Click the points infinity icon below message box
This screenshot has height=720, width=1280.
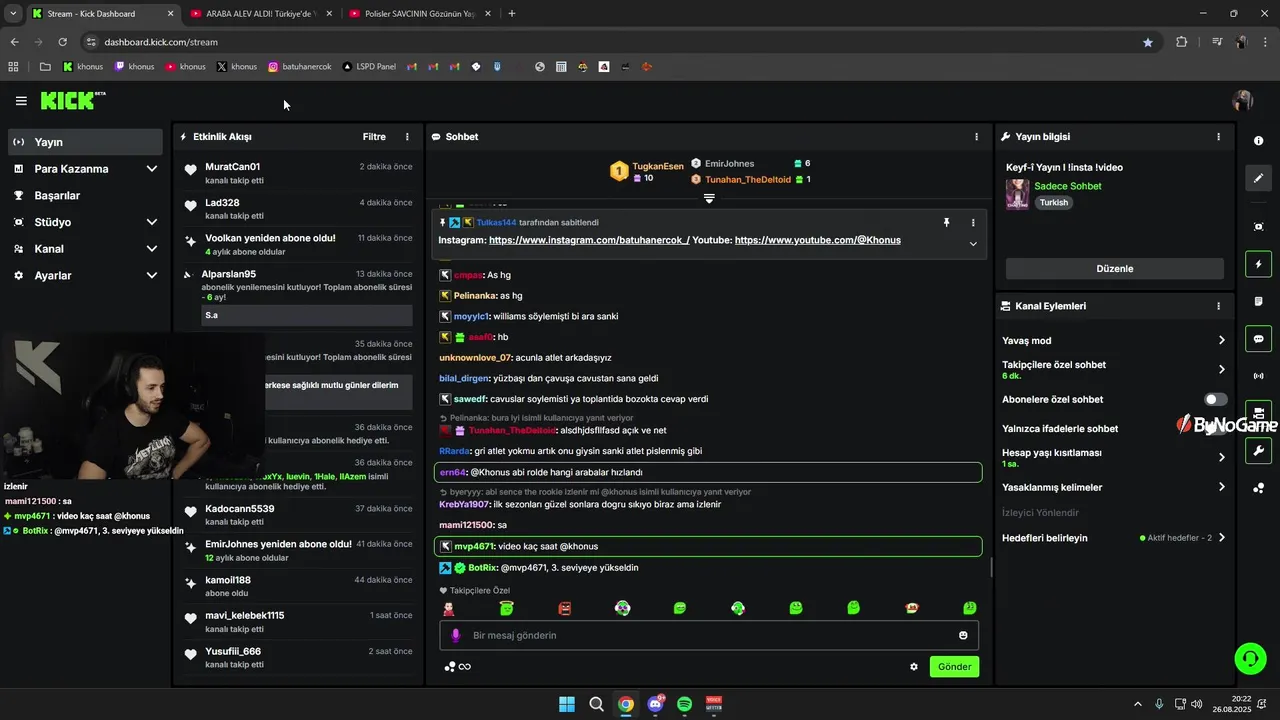point(457,667)
